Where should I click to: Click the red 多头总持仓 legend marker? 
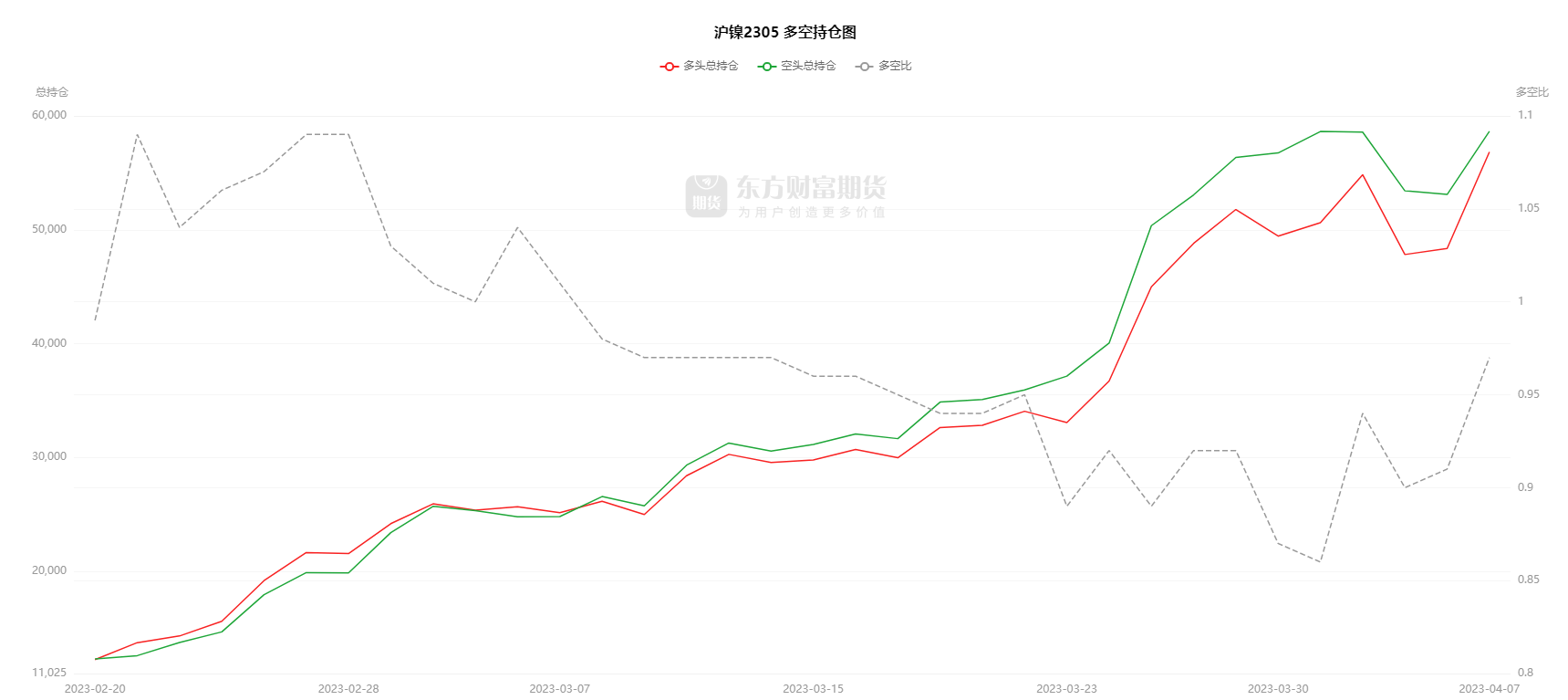670,67
